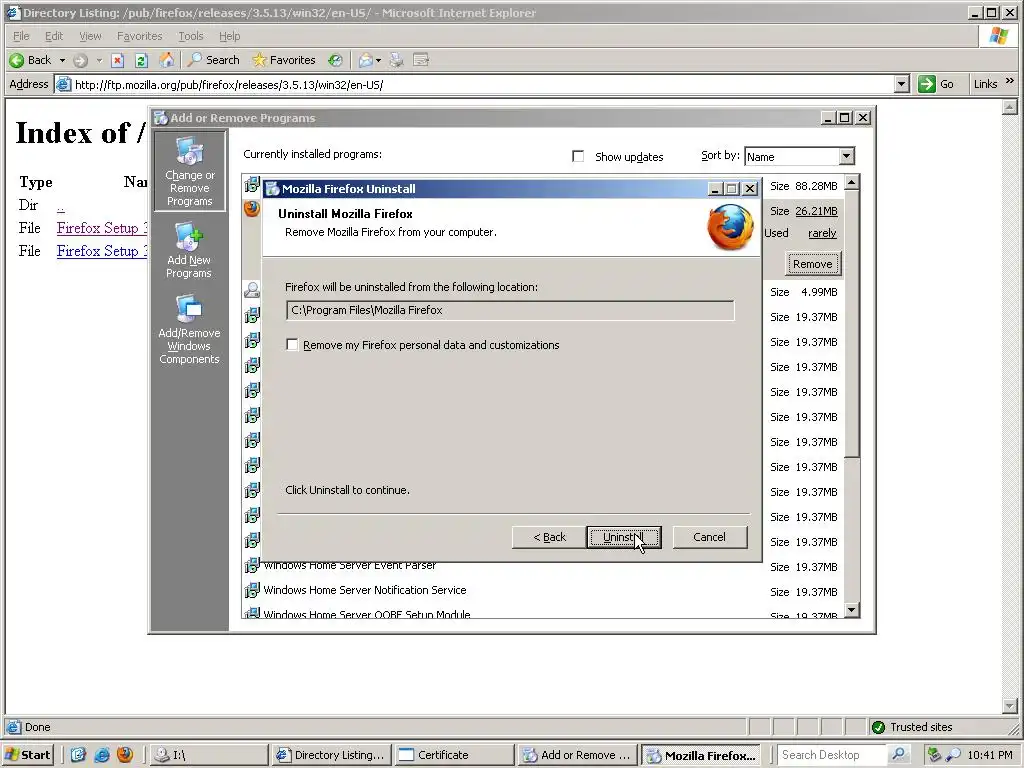This screenshot has width=1024, height=768.
Task: Click the uninstall location path field
Action: point(510,310)
